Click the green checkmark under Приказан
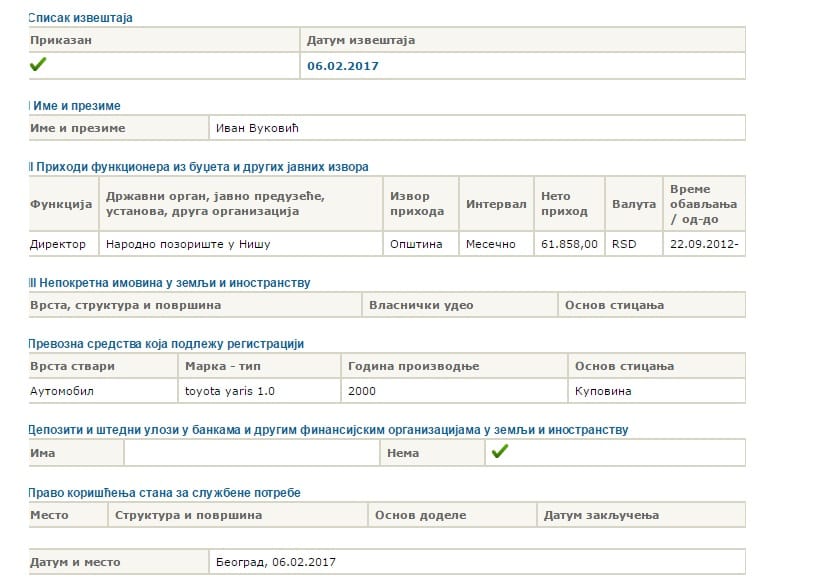The height and width of the screenshot is (583, 819). (x=38, y=65)
